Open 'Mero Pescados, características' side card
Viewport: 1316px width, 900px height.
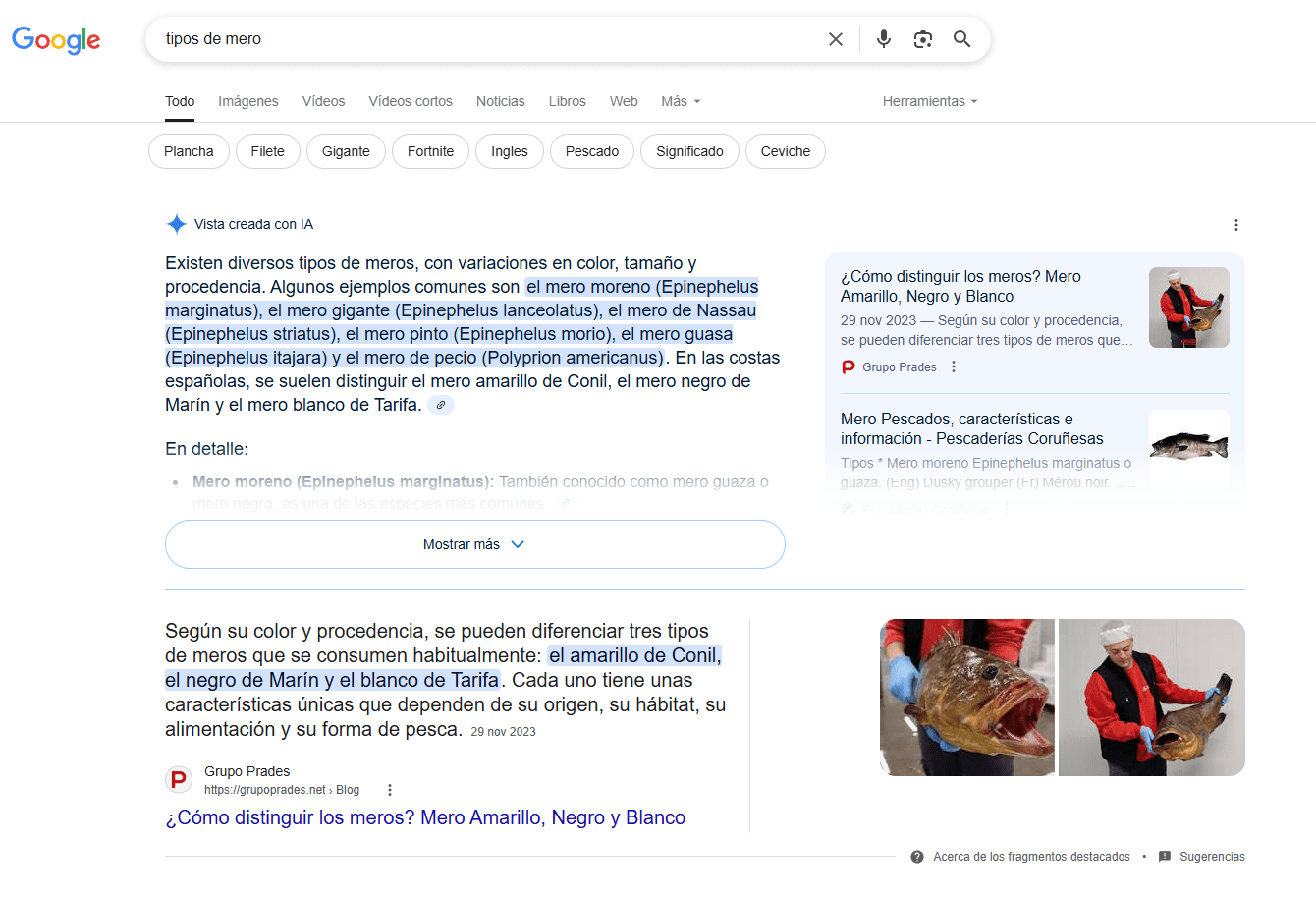tap(972, 428)
